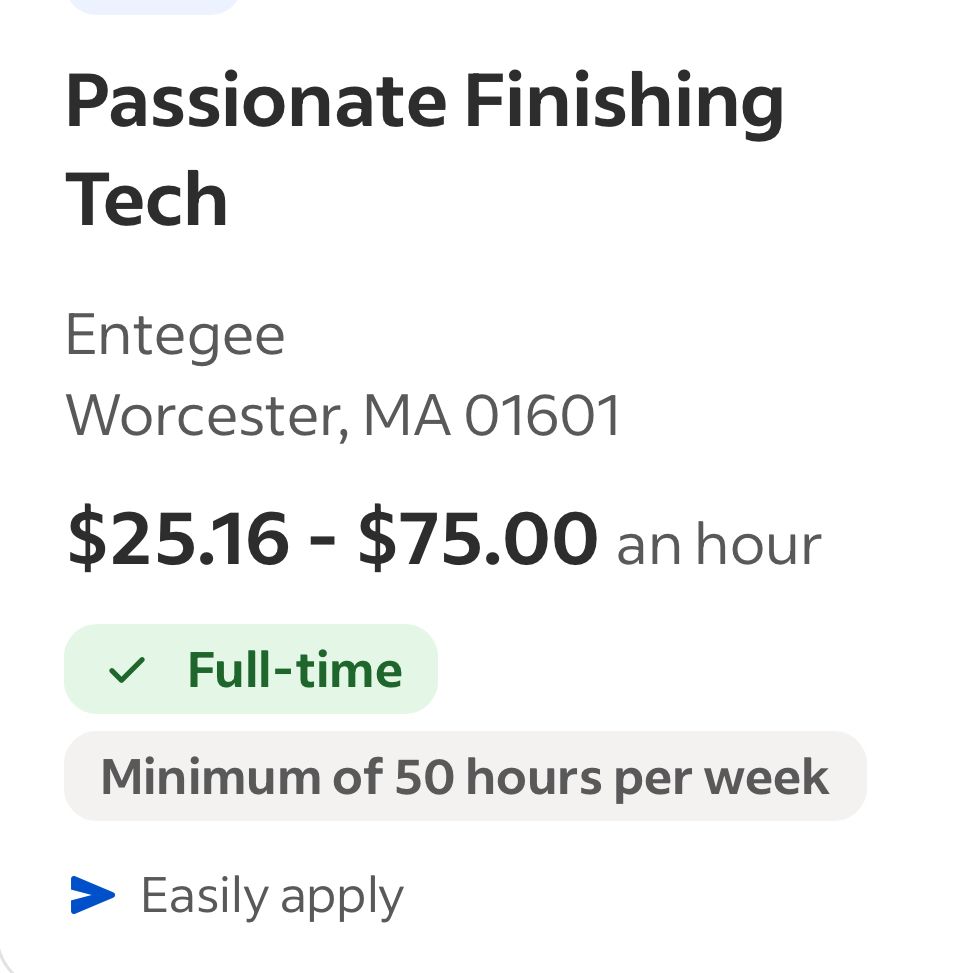Click the word "Passionate" in the title
Screen dimensions: 975x973
(x=256, y=102)
